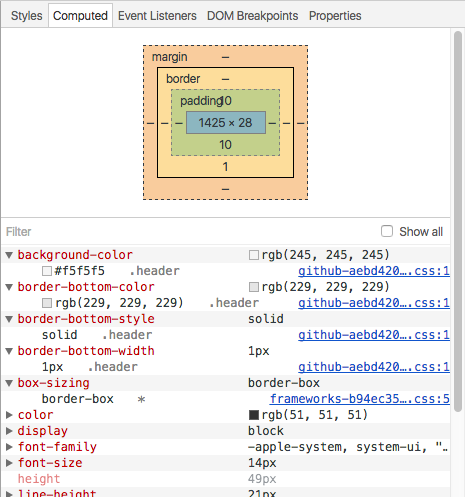Collapse the border-bottom-style property
The image size is (465, 497).
click(x=9, y=319)
